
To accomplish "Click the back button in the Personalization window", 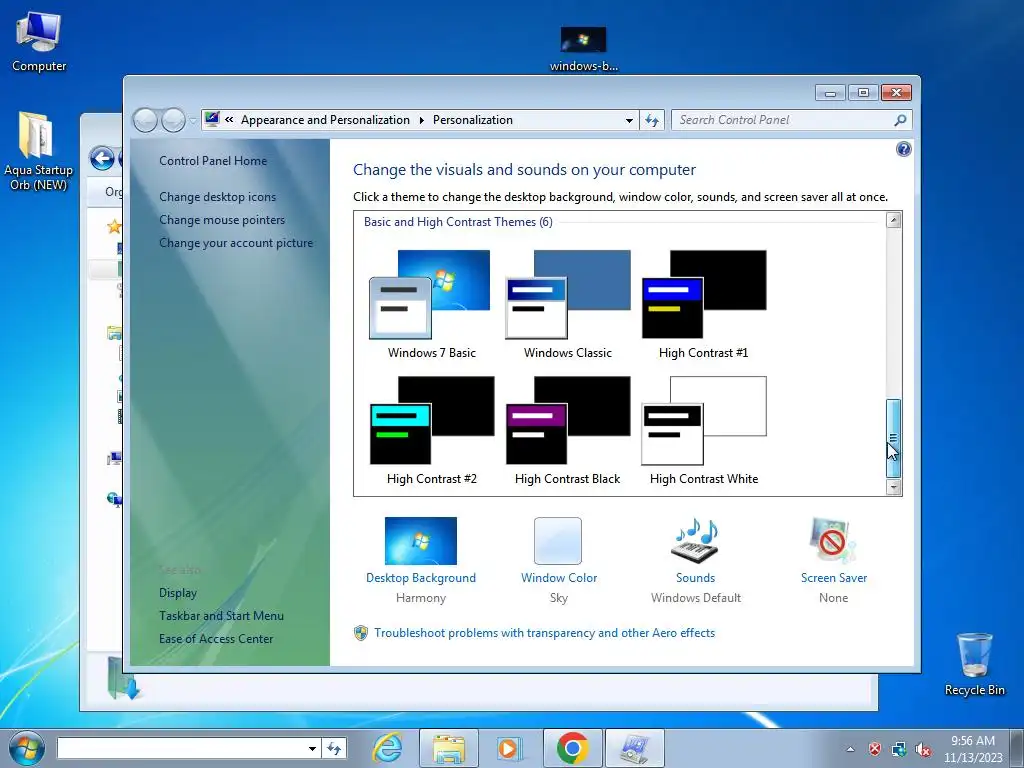I will tap(145, 120).
